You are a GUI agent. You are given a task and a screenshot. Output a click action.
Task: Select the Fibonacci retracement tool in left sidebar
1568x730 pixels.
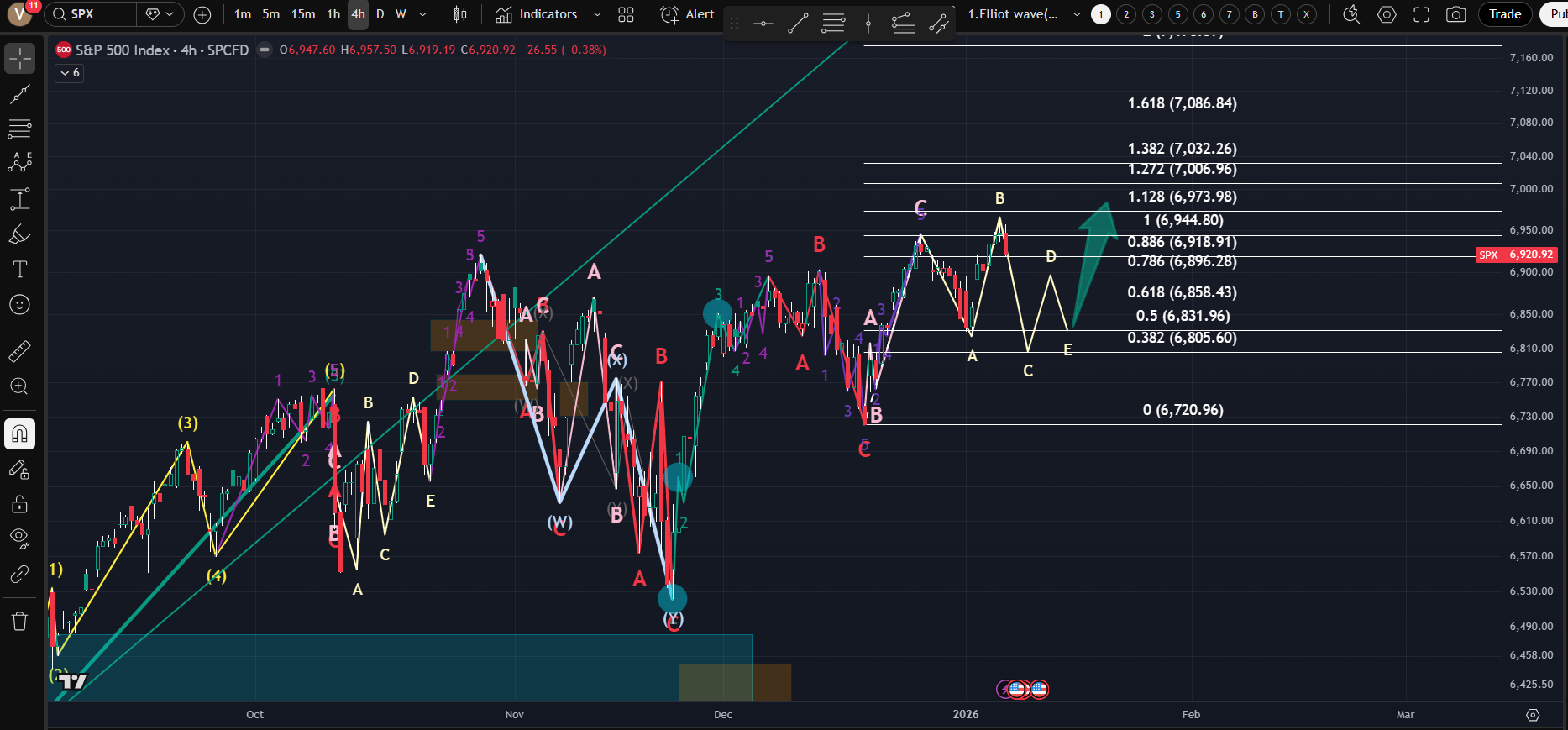point(19,129)
